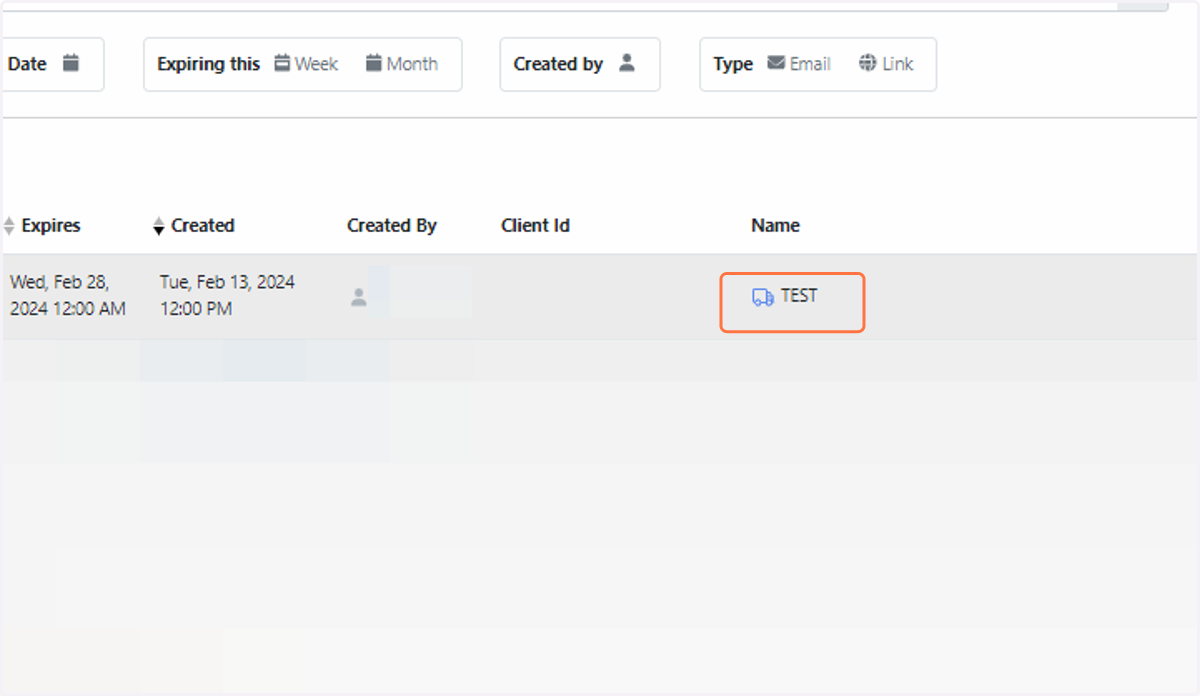Image resolution: width=1200 pixels, height=696 pixels.
Task: Click the Name column header
Action: pyautogui.click(x=775, y=226)
